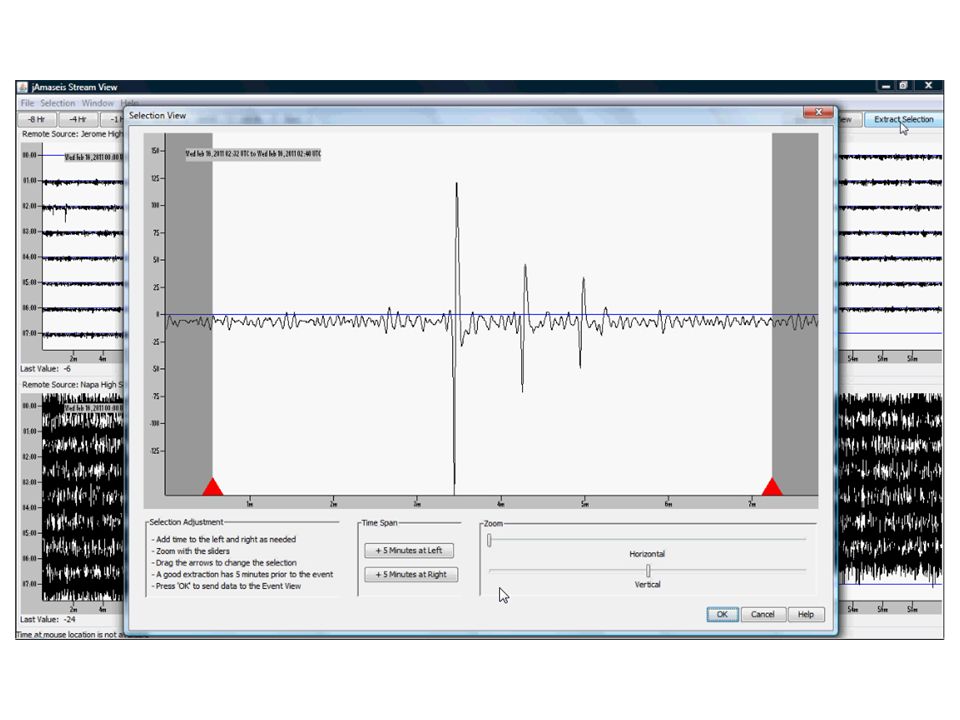The height and width of the screenshot is (720, 960).
Task: Click 'Remote Source: Jerome High' label
Action: (x=72, y=134)
